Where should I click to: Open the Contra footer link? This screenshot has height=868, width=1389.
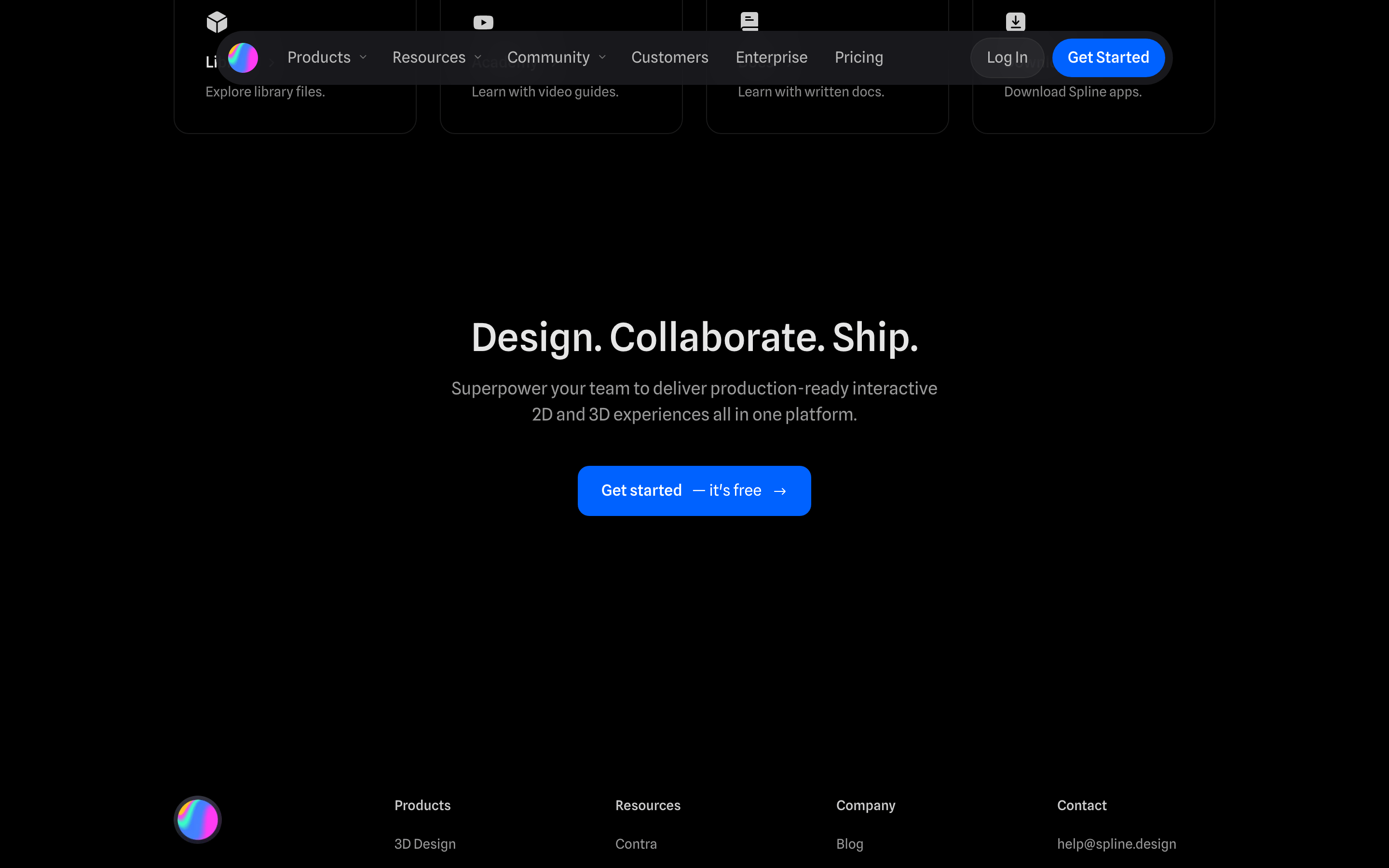click(x=636, y=844)
